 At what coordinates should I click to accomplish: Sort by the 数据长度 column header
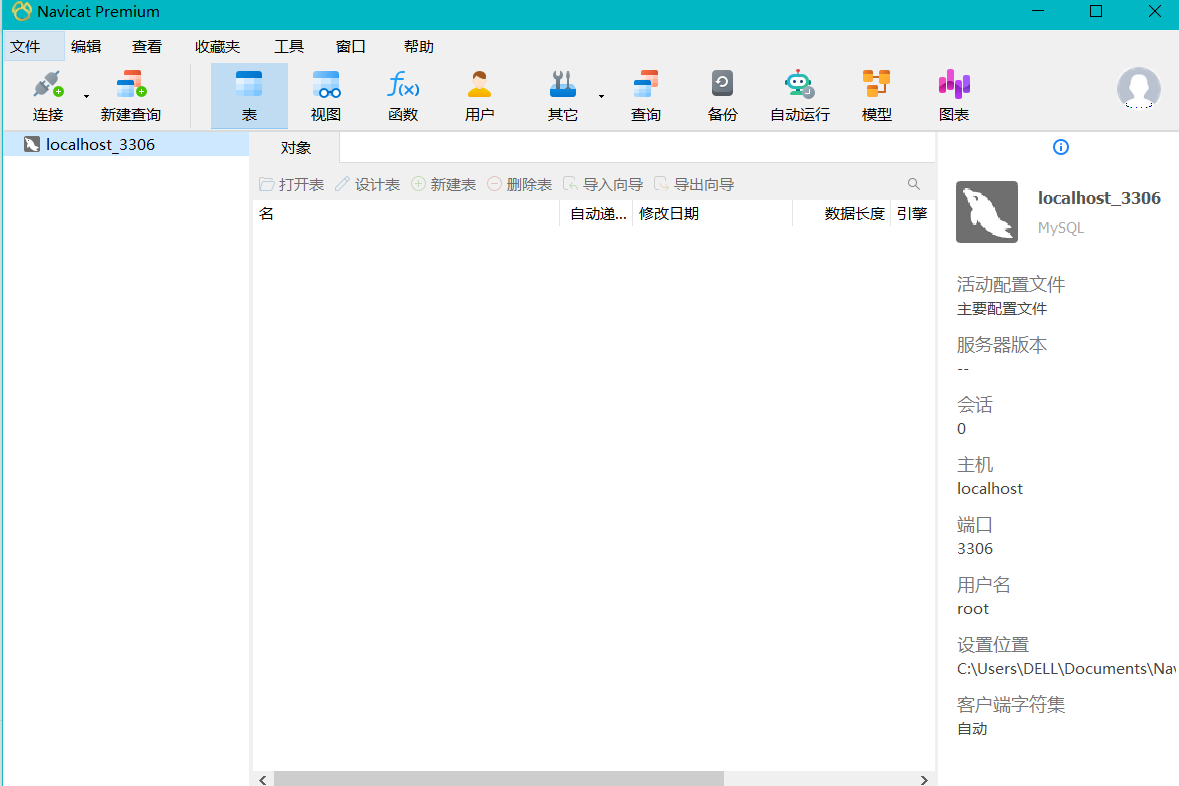pos(842,214)
